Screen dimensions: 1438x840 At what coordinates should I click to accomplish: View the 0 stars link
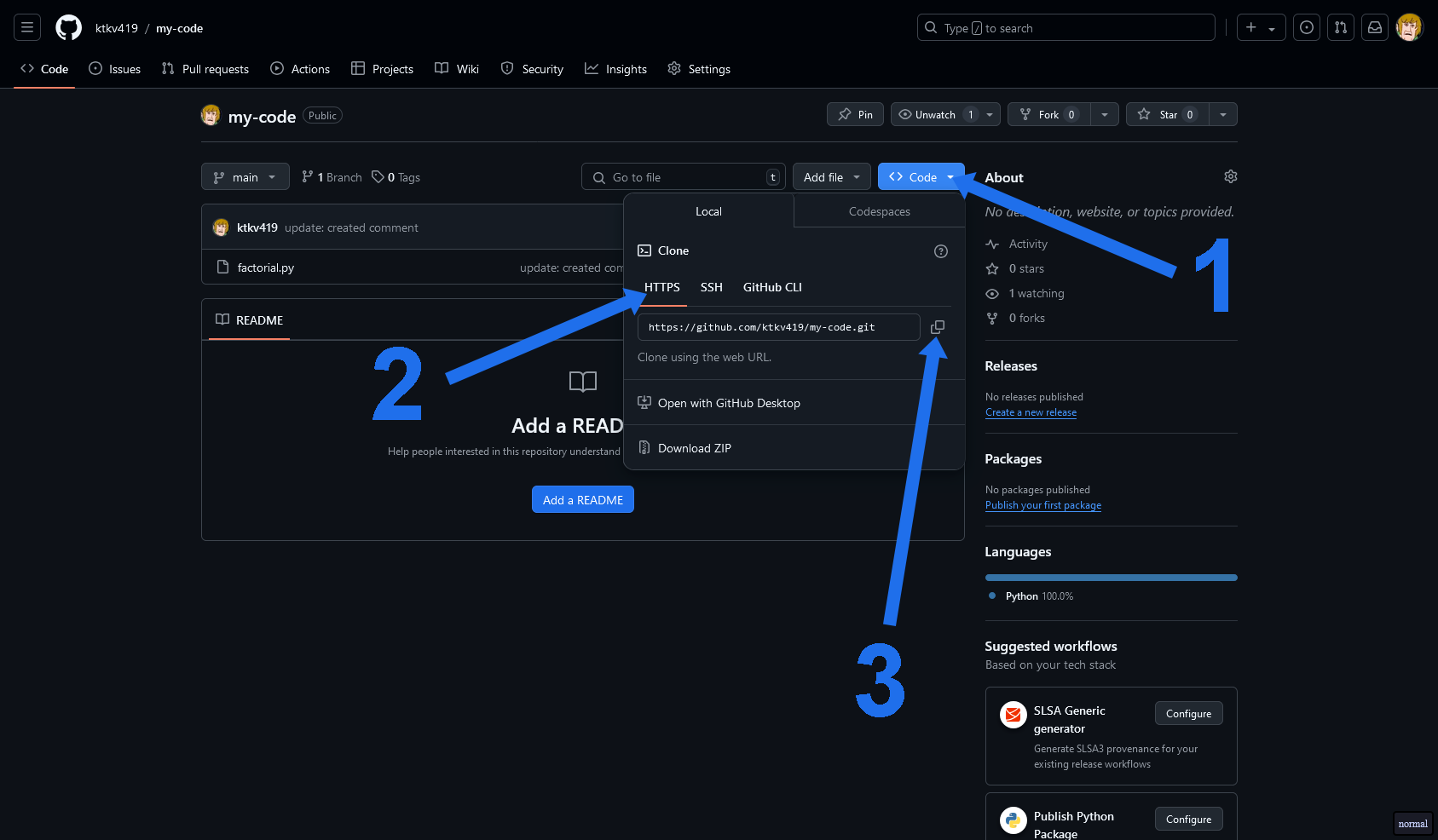click(1026, 268)
